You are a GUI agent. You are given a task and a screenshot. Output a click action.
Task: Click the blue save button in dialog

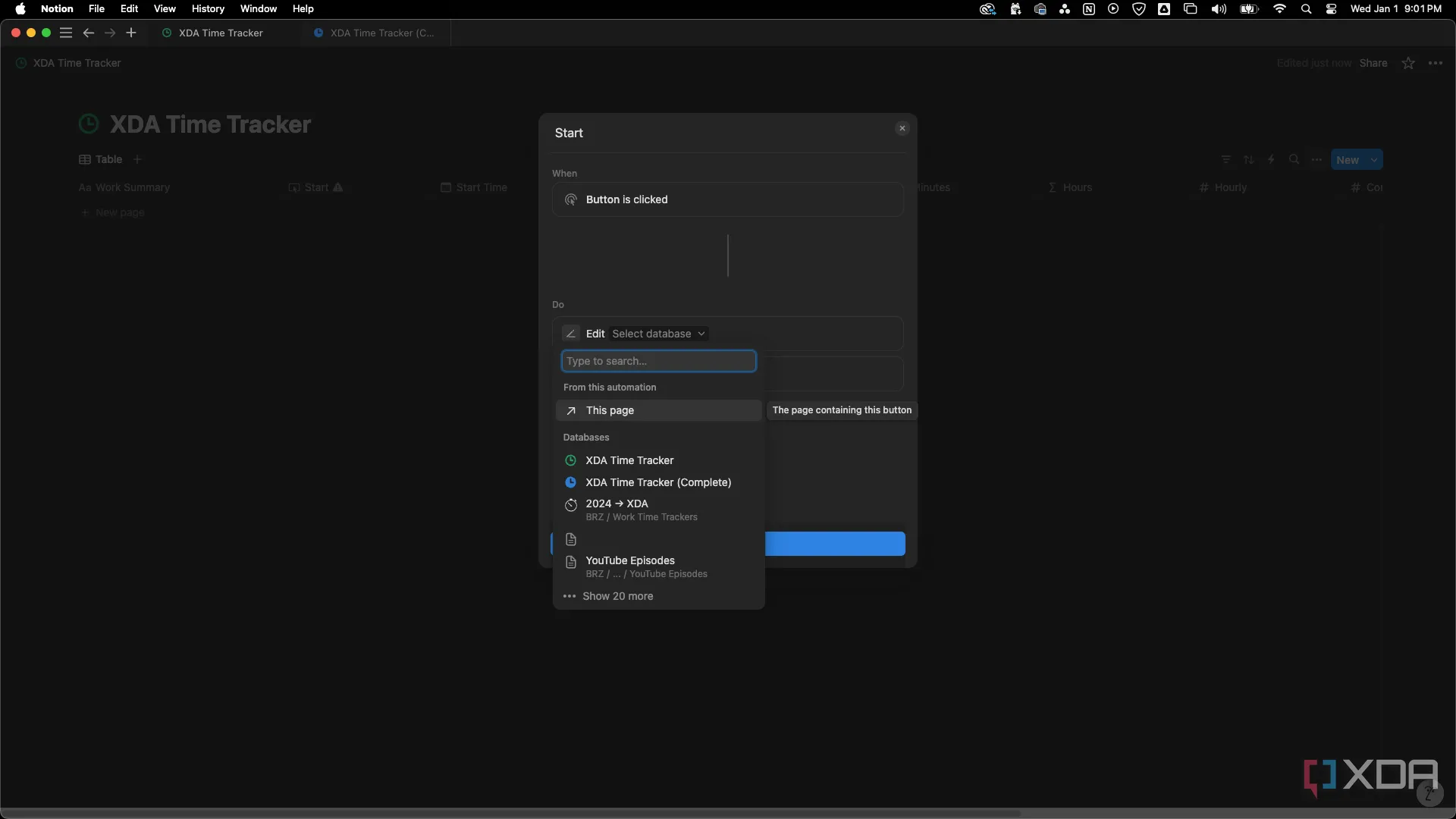(835, 544)
